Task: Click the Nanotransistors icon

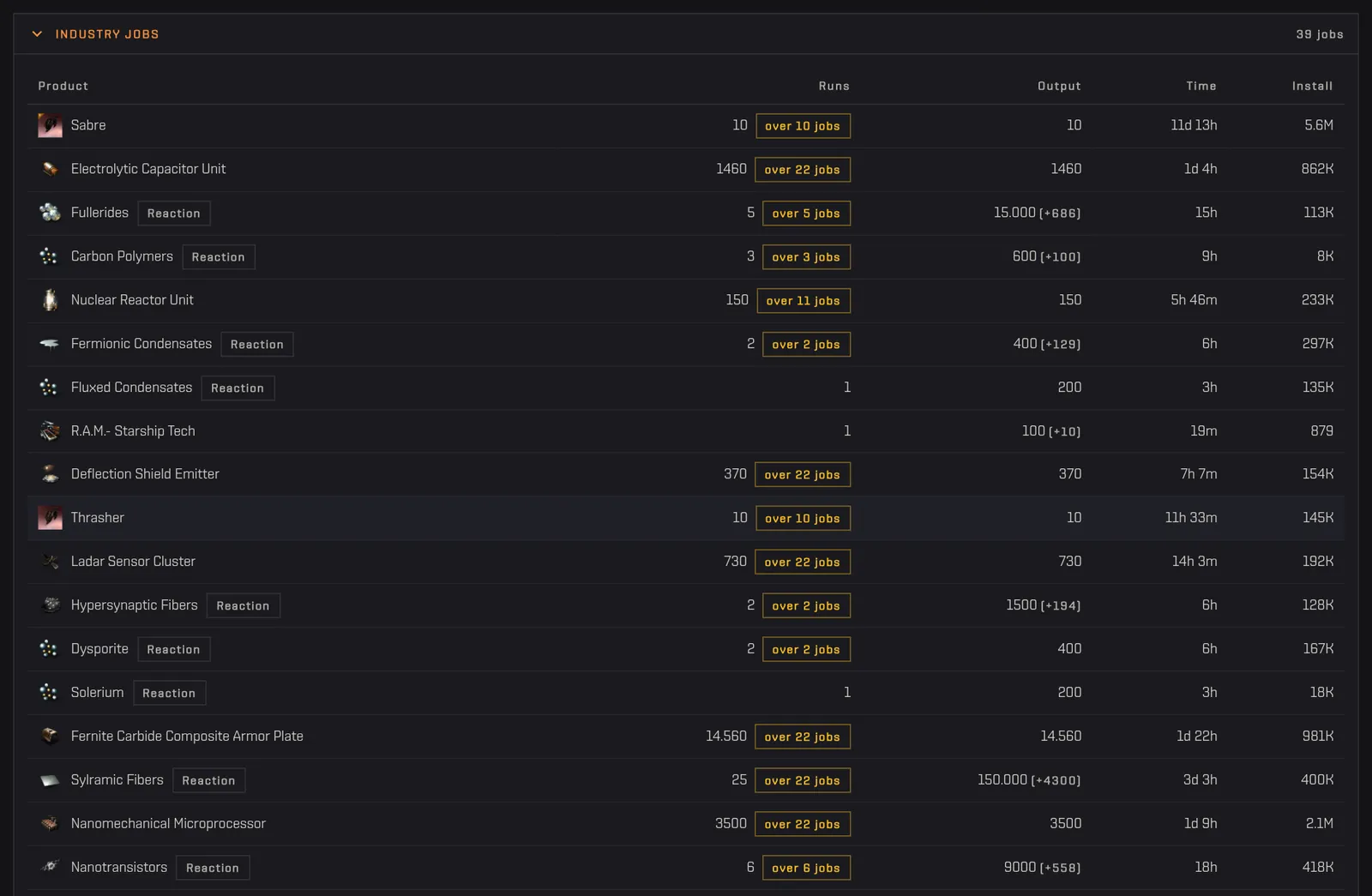Action: pyautogui.click(x=50, y=868)
